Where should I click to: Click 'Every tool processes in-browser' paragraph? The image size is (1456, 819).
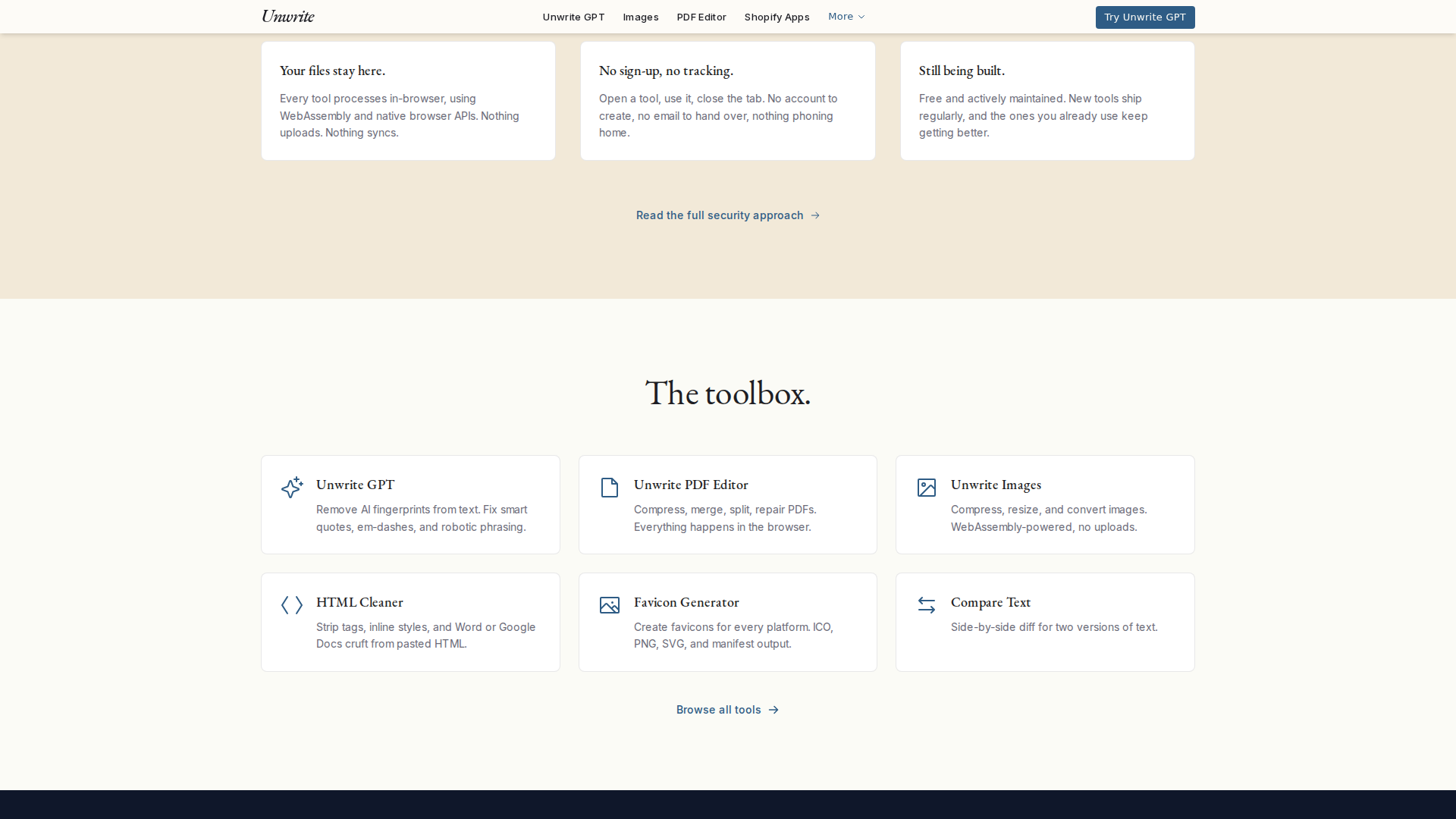tap(400, 115)
